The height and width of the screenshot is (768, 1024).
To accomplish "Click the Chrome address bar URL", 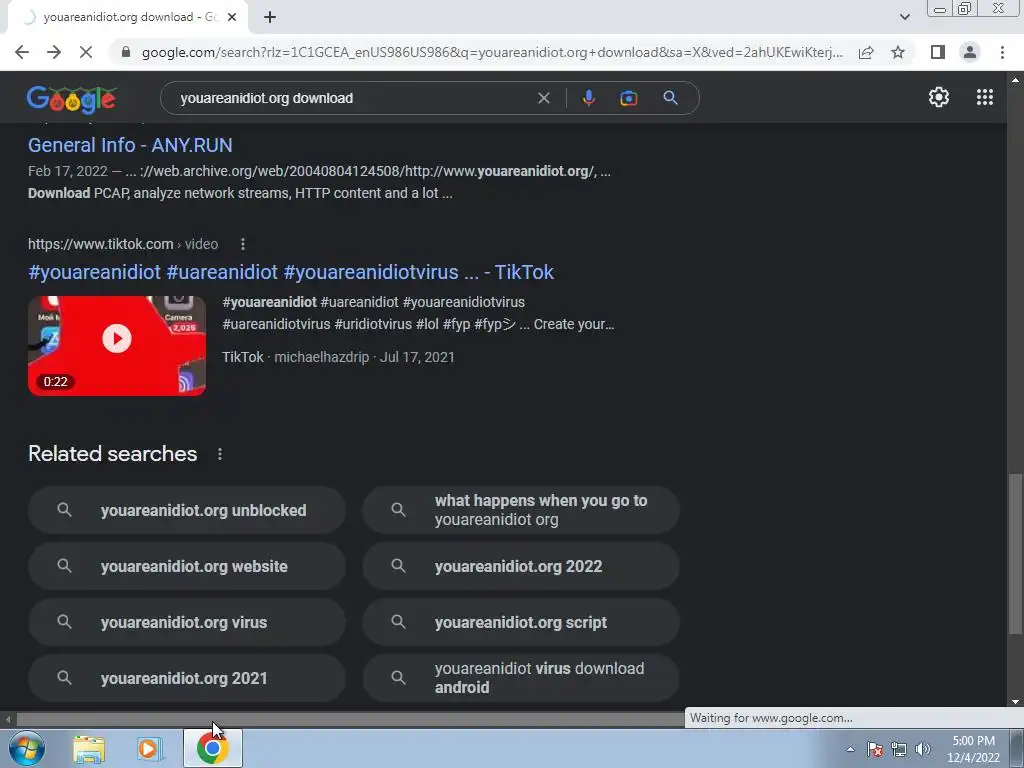I will tap(492, 52).
